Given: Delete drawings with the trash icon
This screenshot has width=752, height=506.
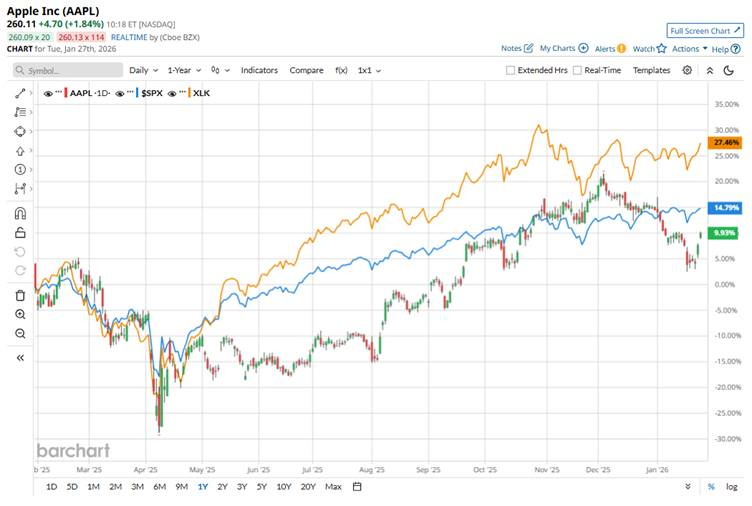Looking at the screenshot, I should click(20, 295).
